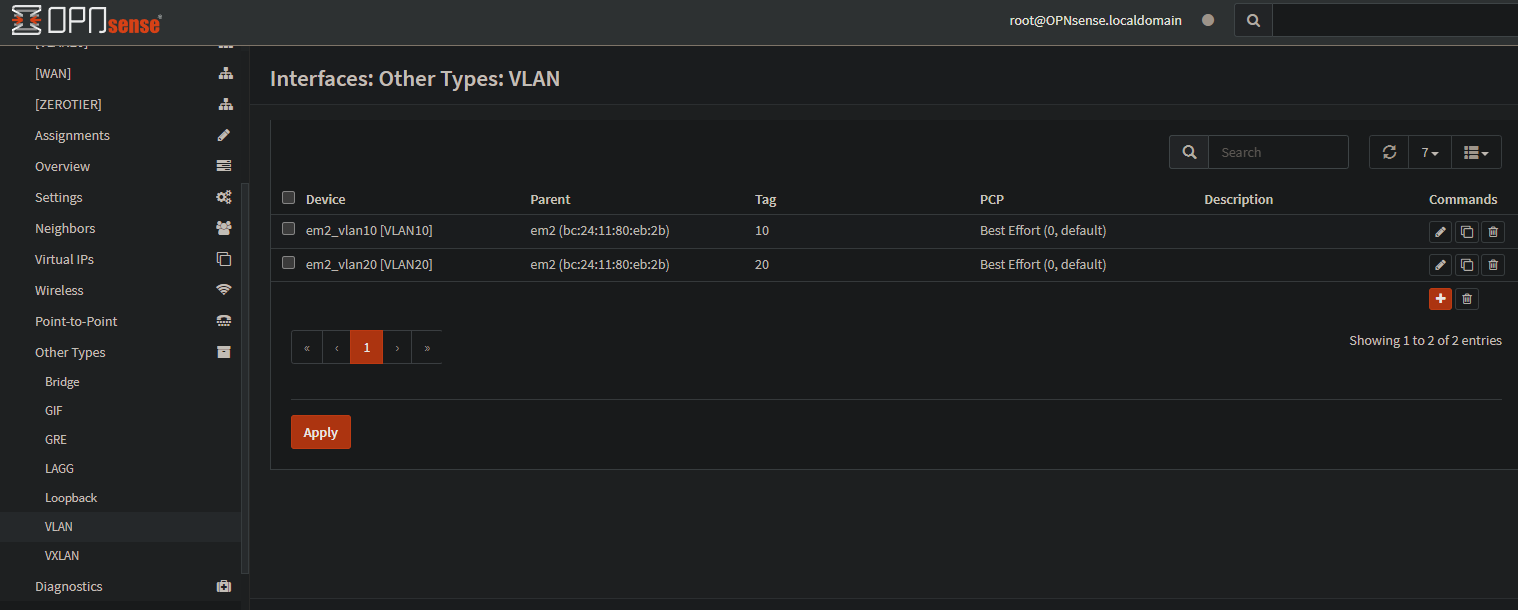Open the Assignments menu item
This screenshot has width=1518, height=610.
[72, 135]
